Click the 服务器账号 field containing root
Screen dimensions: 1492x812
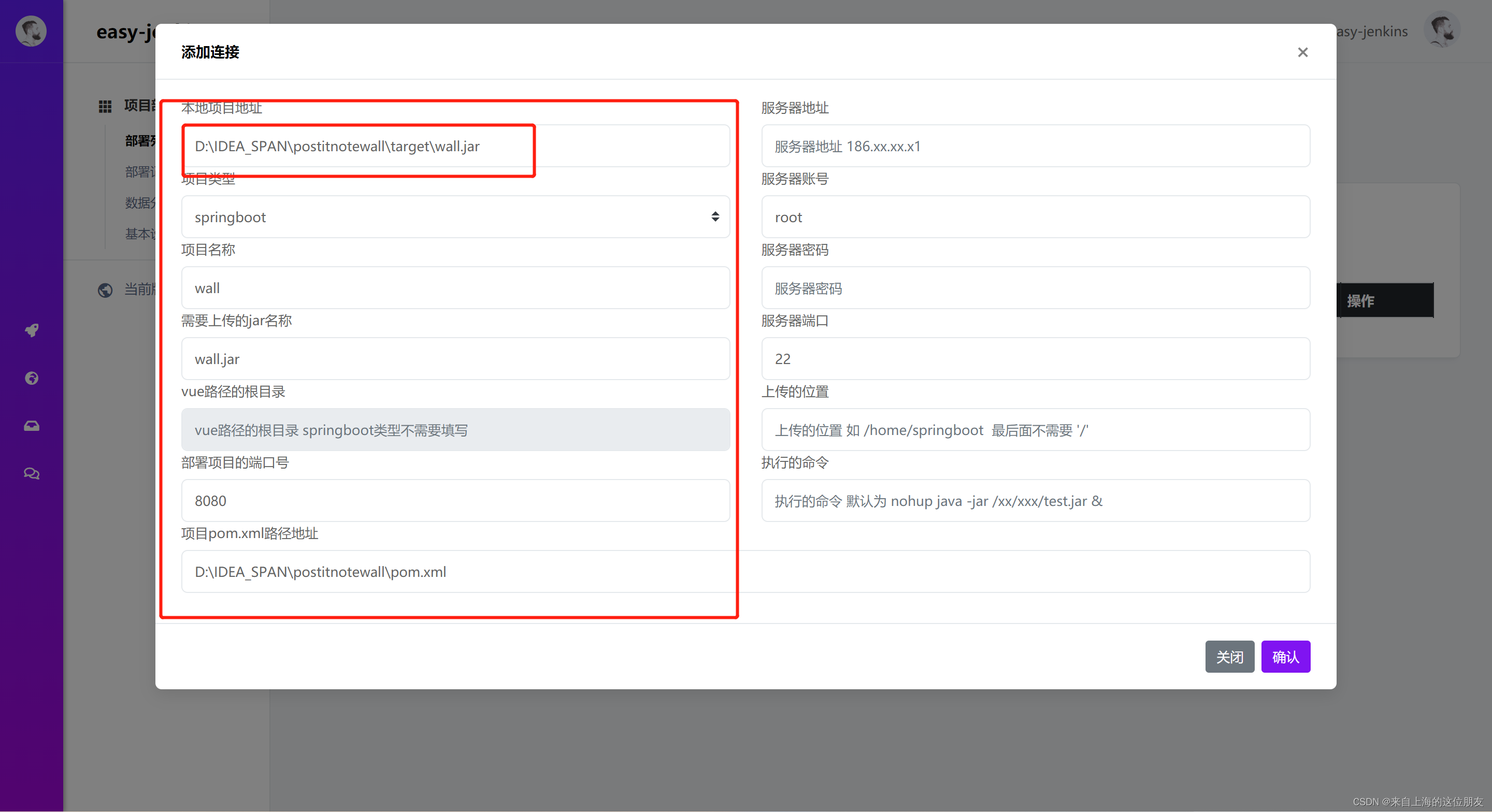click(x=1036, y=216)
